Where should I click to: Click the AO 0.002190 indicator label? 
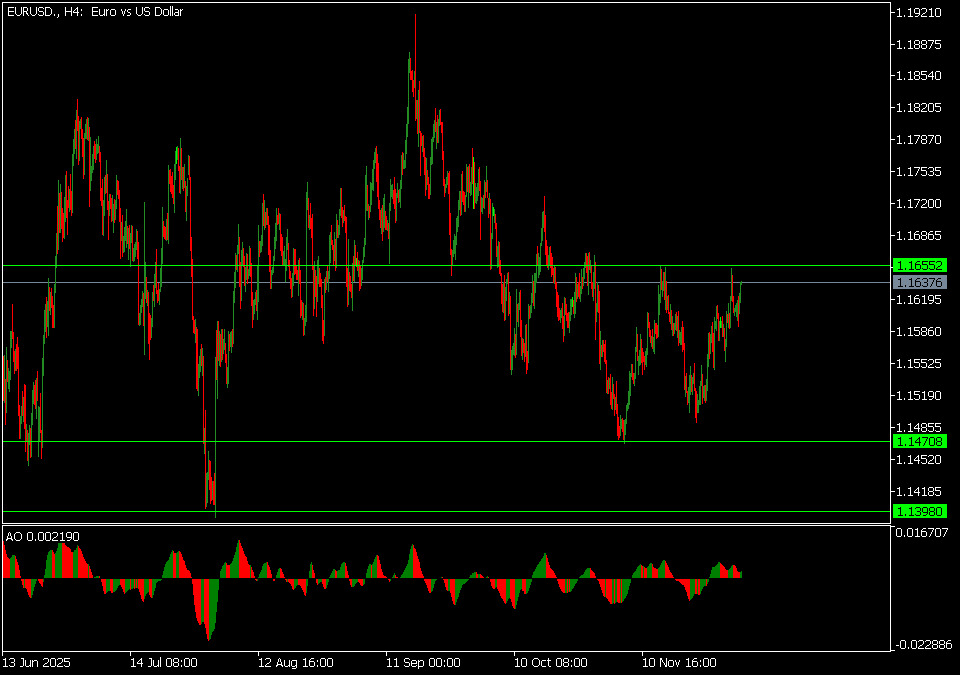tap(43, 537)
